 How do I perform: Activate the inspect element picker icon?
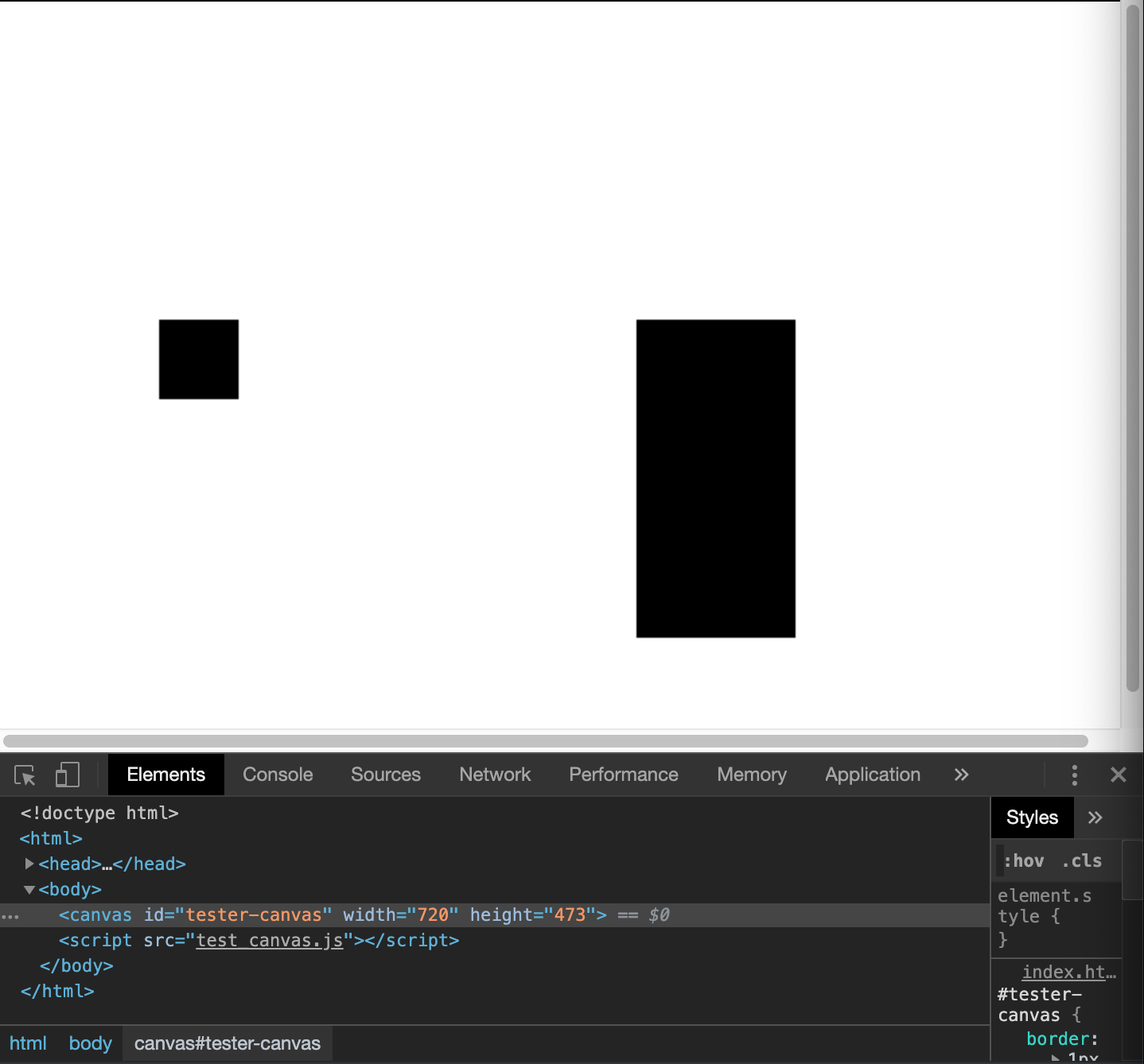pos(25,775)
